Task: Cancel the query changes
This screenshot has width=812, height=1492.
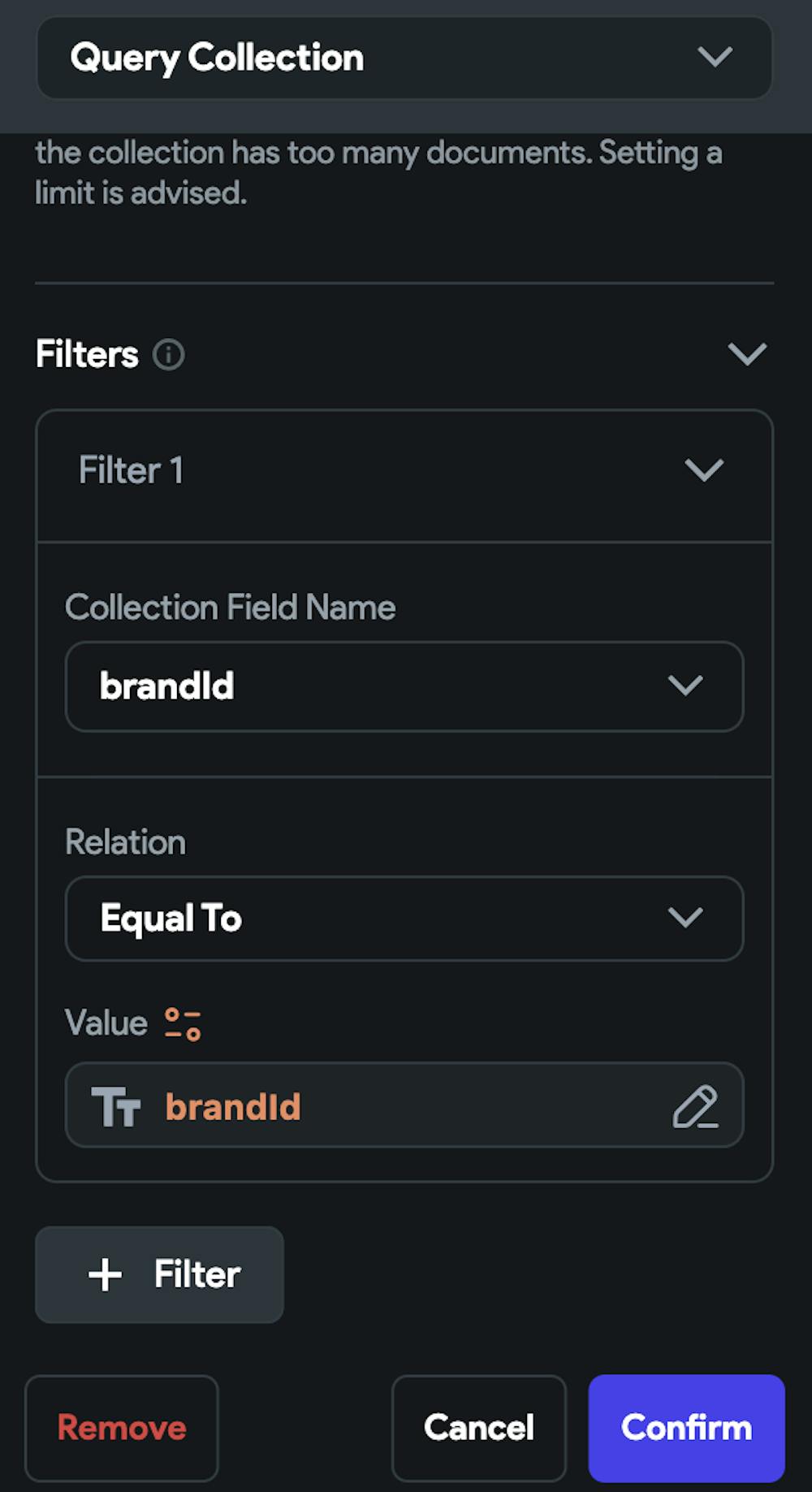Action: (478, 1428)
